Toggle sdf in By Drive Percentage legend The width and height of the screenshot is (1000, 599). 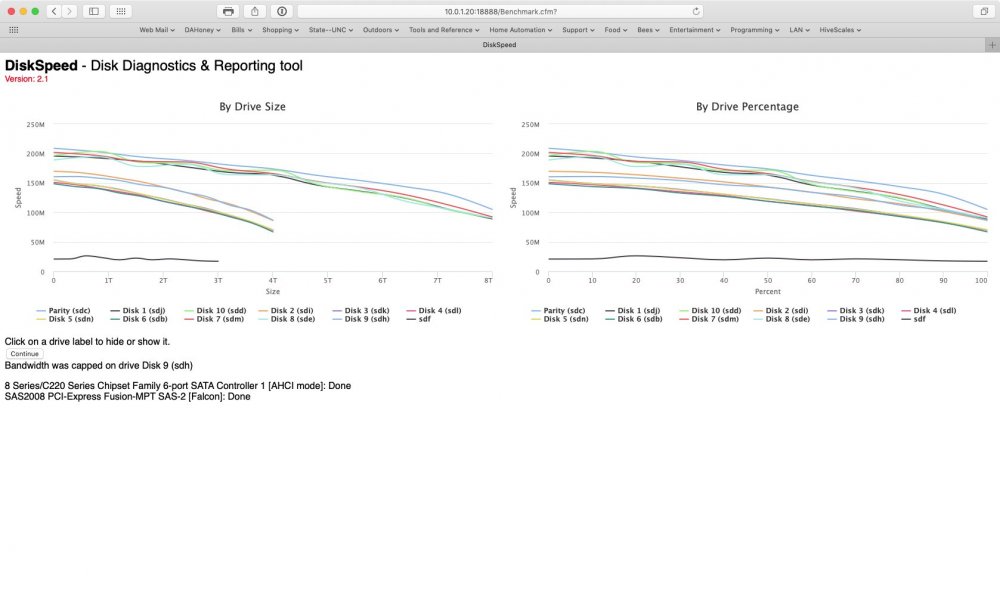tap(914, 319)
